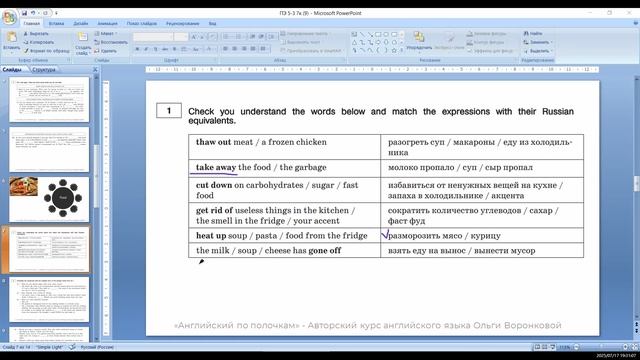The height and width of the screenshot is (360, 640).
Task: Select the star shape from shapes gallery
Action: point(394,51)
